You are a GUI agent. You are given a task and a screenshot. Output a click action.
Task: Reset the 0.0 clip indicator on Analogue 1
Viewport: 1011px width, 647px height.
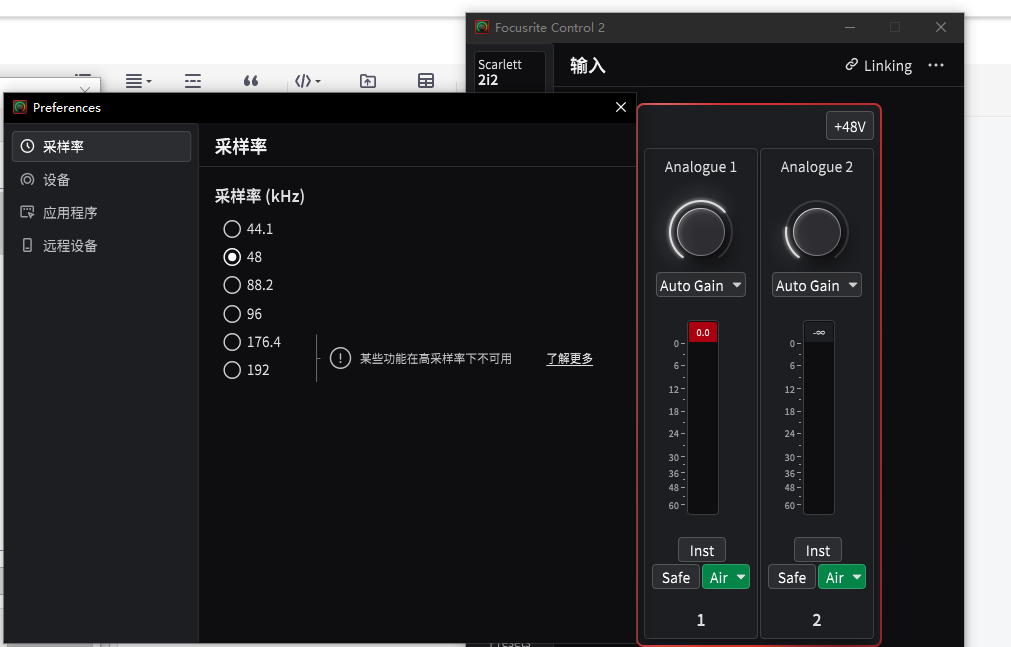(x=703, y=332)
